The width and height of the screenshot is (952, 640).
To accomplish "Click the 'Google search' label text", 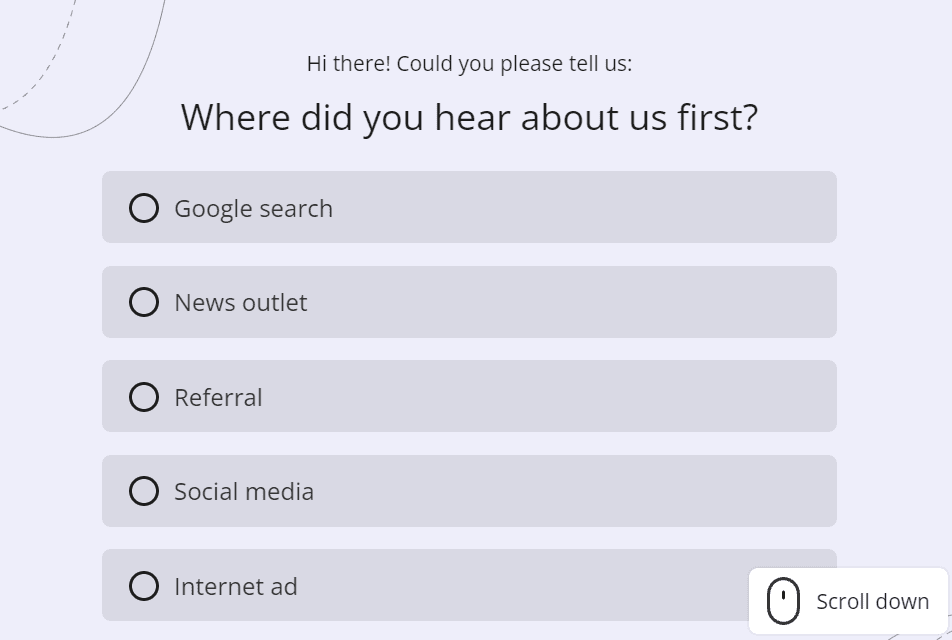I will 254,209.
